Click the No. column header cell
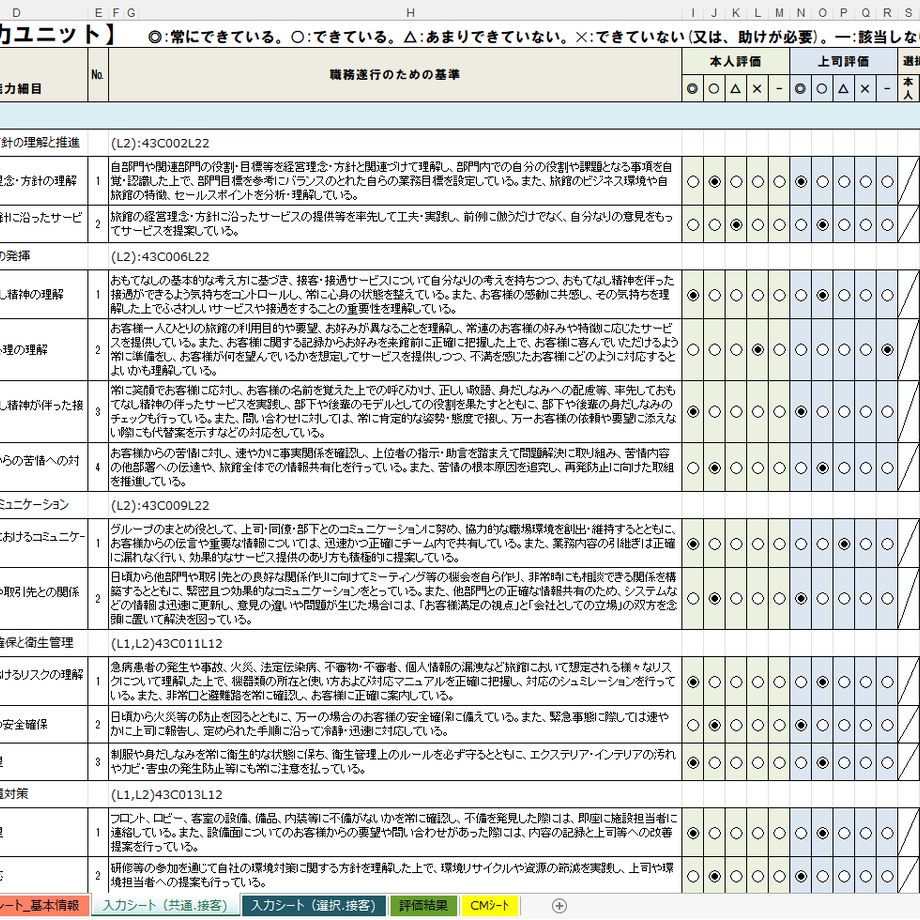 98,75
